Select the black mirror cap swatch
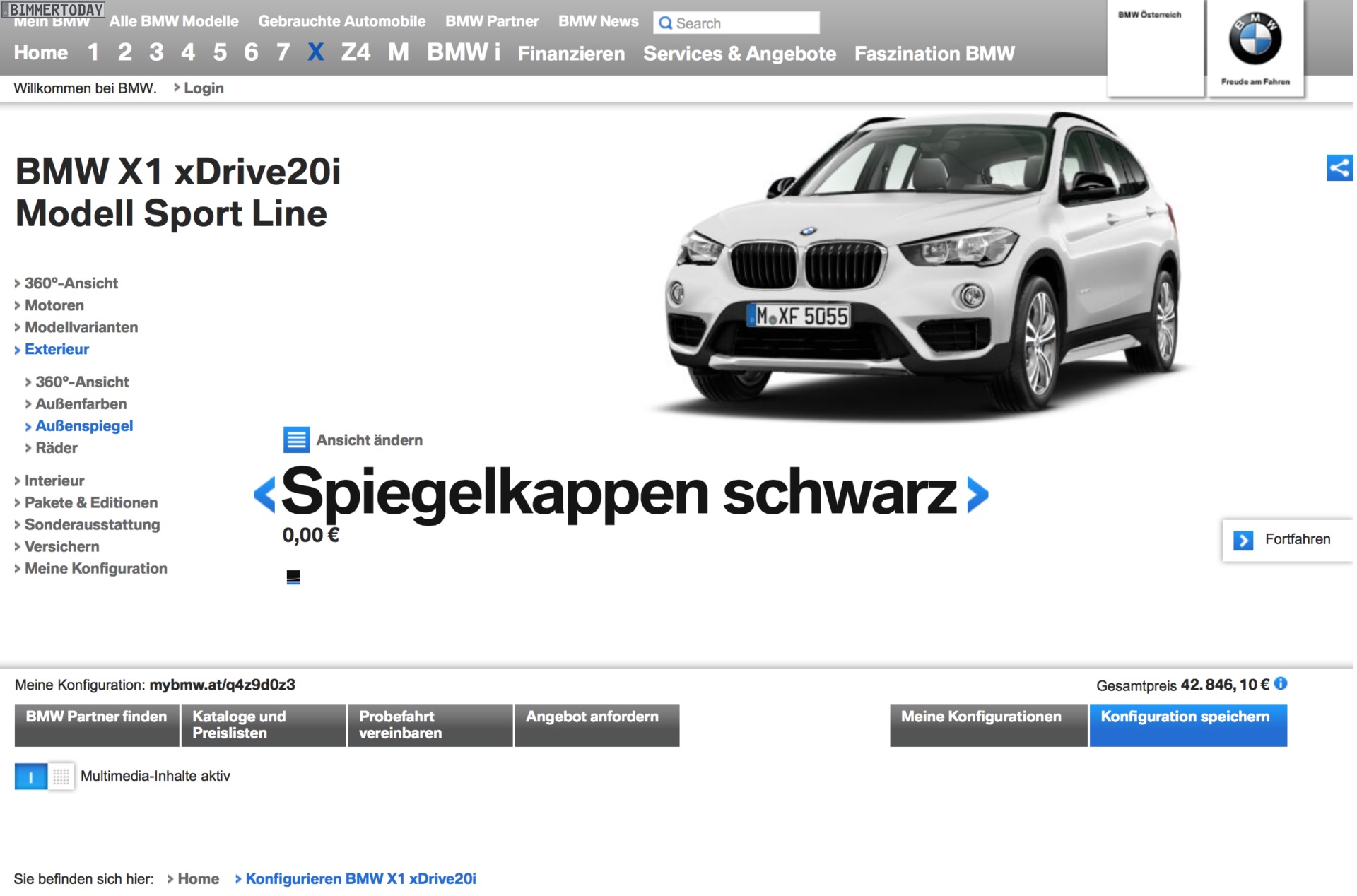The image size is (1357, 896). pos(293,577)
